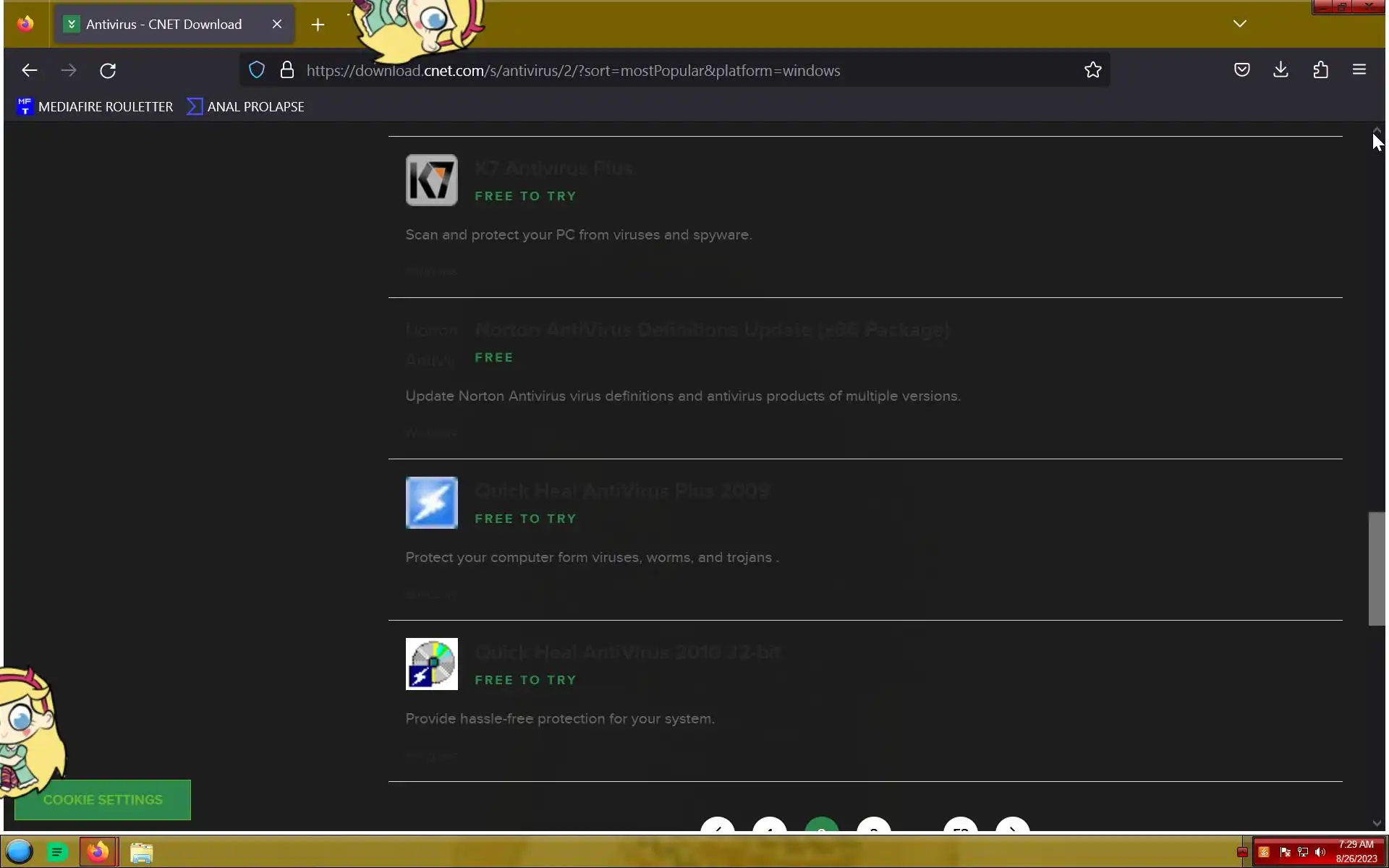Image resolution: width=1389 pixels, height=868 pixels.
Task: Click the vertical page scrollbar thumb
Action: click(1376, 569)
